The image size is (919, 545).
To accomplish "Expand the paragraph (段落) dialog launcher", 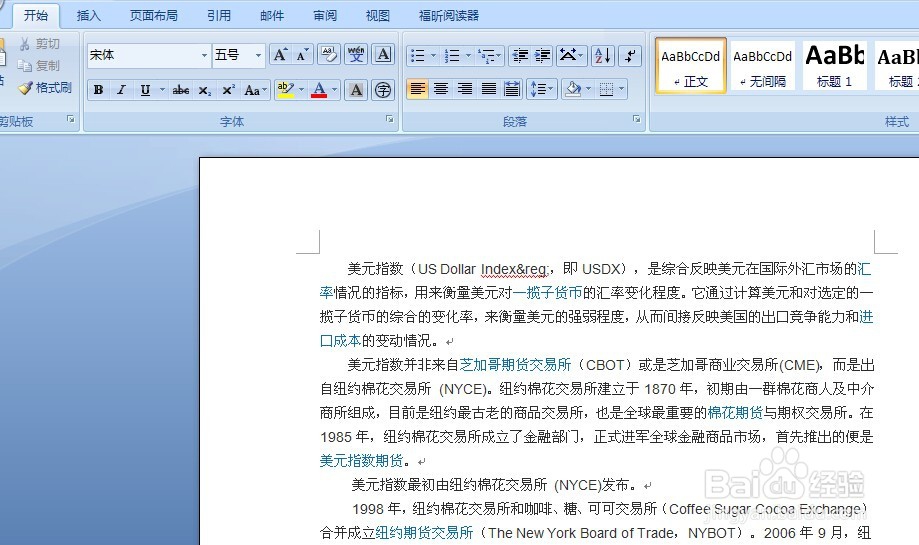I will [637, 119].
